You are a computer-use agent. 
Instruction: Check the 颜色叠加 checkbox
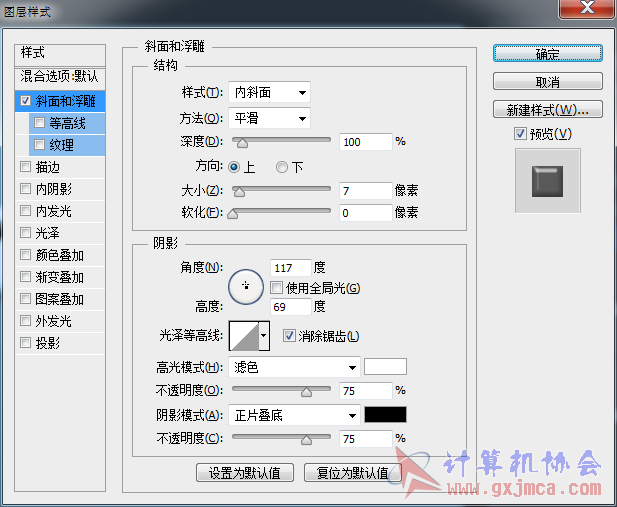click(26, 255)
